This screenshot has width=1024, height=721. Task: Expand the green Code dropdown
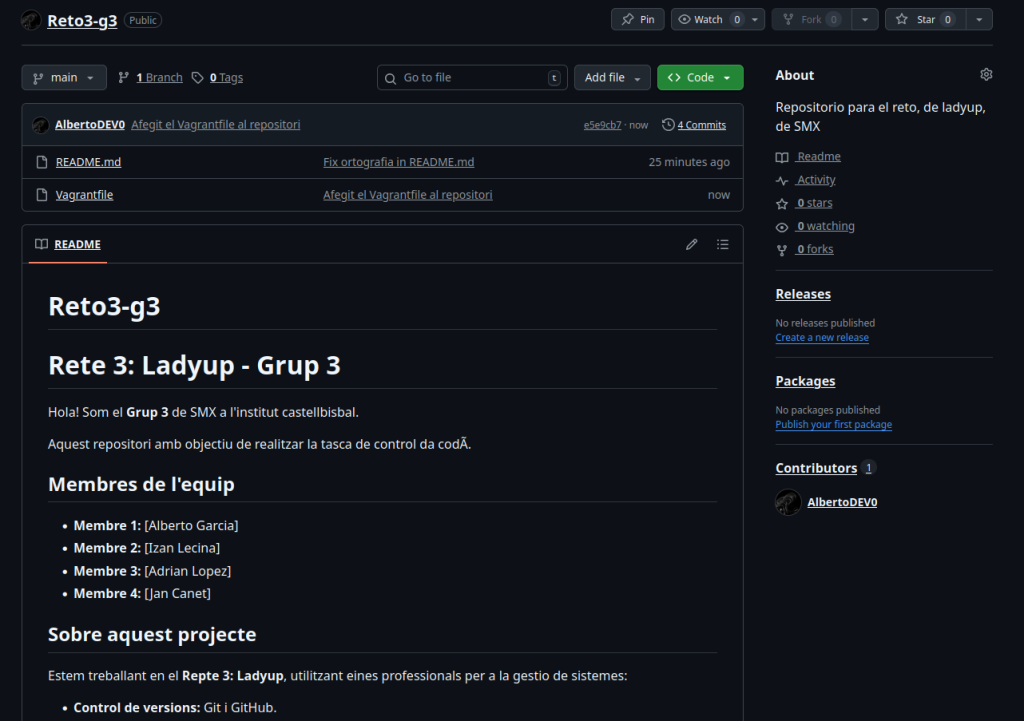coord(700,77)
